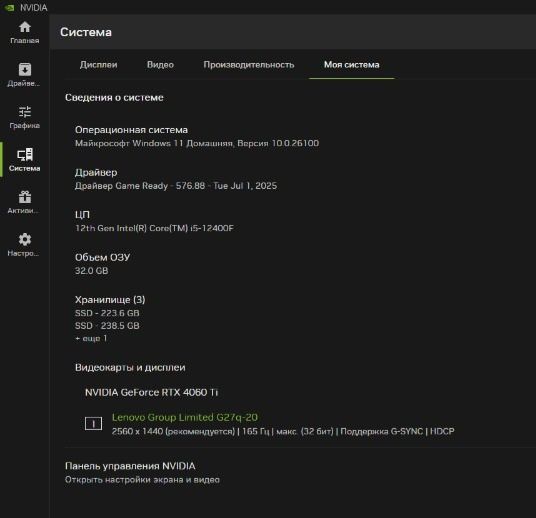Click the Видеокарты и дисплеи label
The height and width of the screenshot is (518, 536).
click(x=130, y=368)
